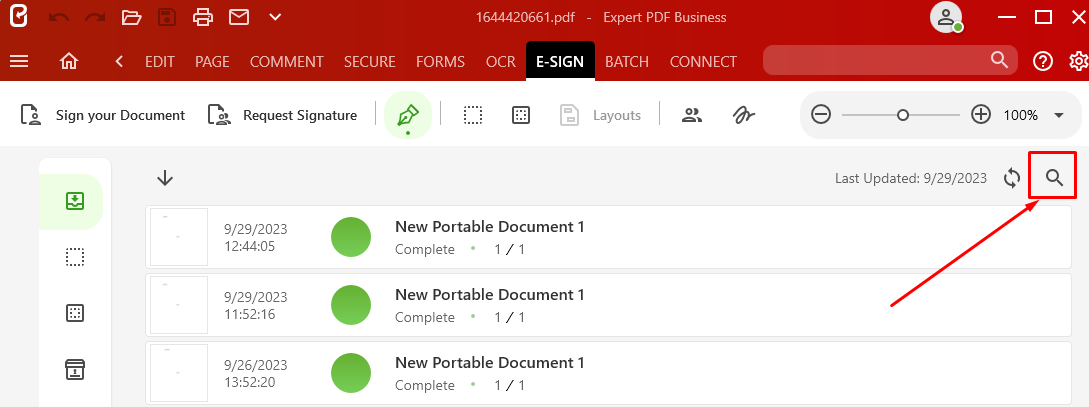Click the Expert PDF logo icon

[x=19, y=17]
